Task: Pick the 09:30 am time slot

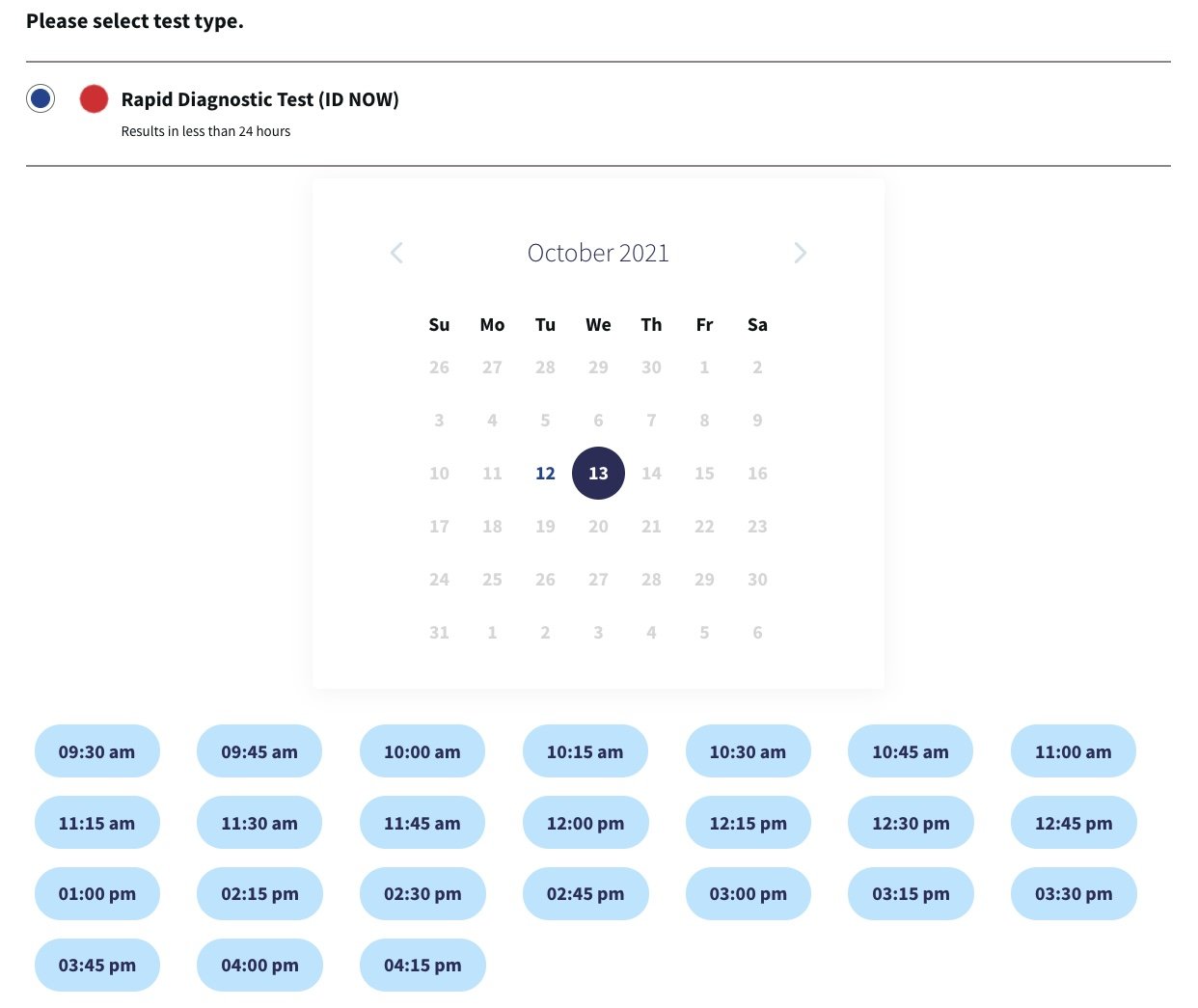Action: click(x=97, y=751)
